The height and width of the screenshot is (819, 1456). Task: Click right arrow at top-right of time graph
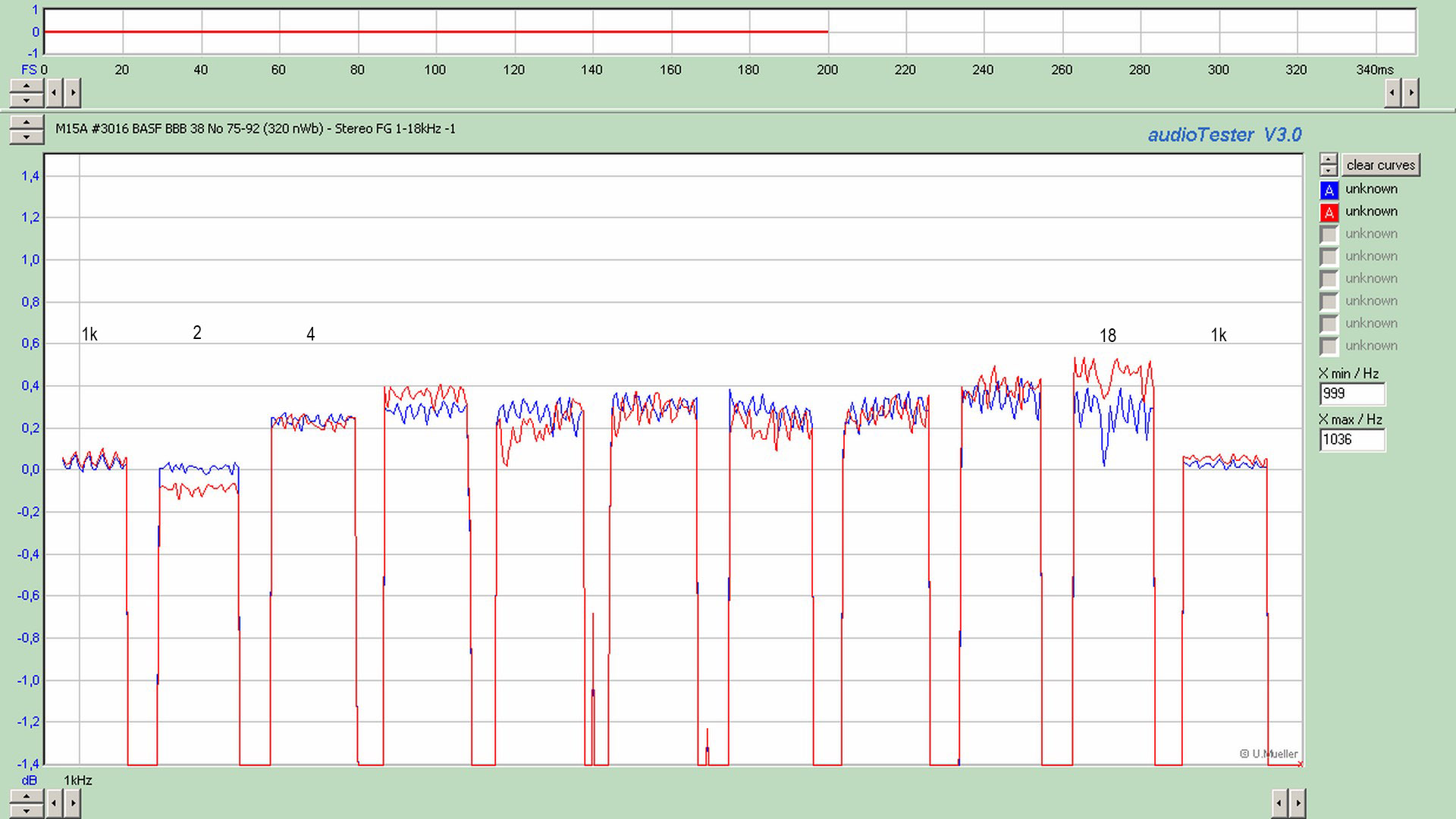pos(1410,93)
